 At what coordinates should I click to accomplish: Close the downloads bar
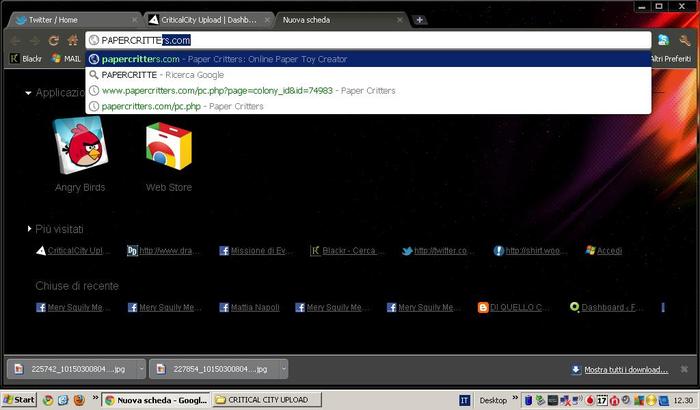click(684, 369)
